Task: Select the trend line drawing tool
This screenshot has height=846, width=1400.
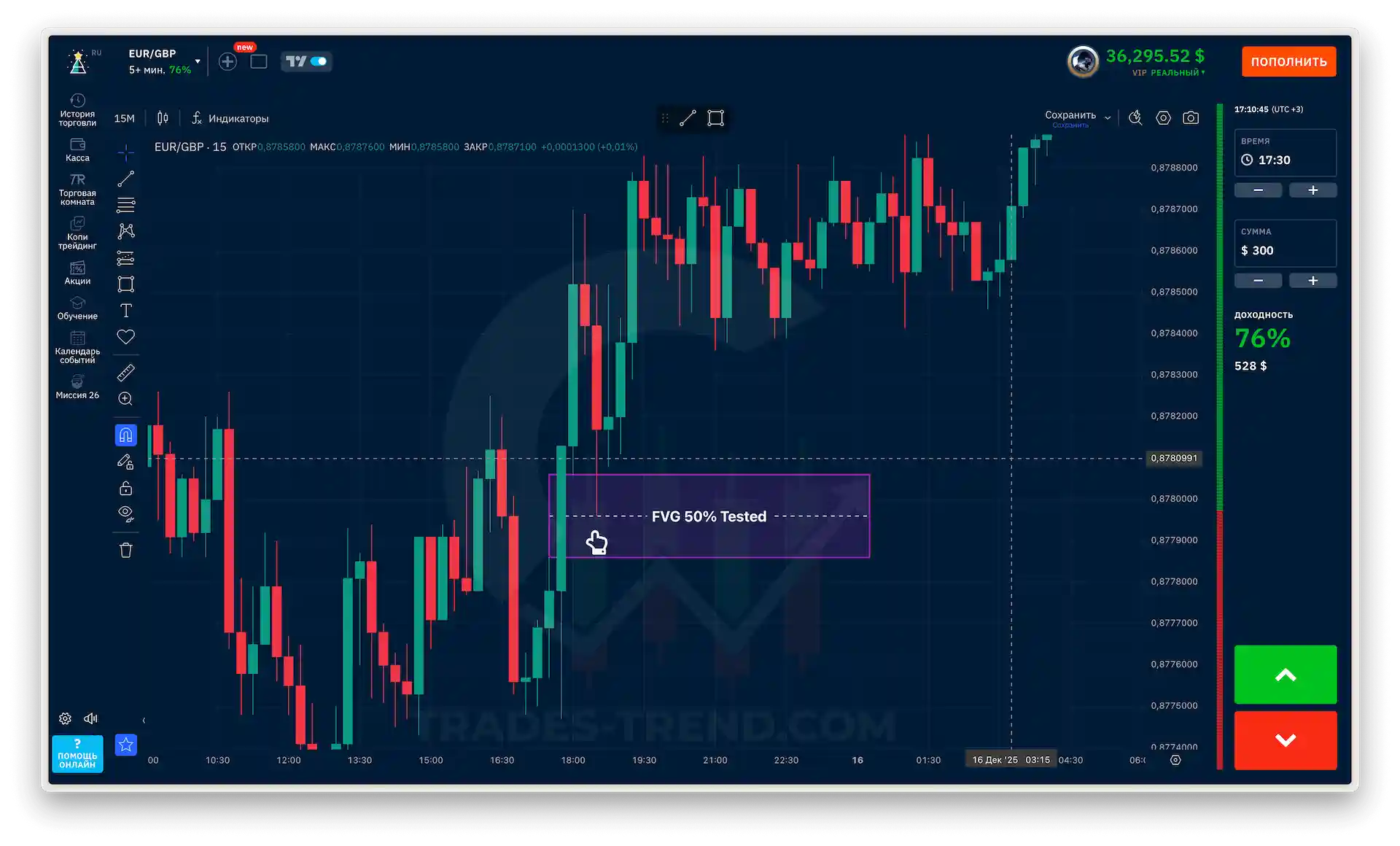Action: [x=125, y=179]
